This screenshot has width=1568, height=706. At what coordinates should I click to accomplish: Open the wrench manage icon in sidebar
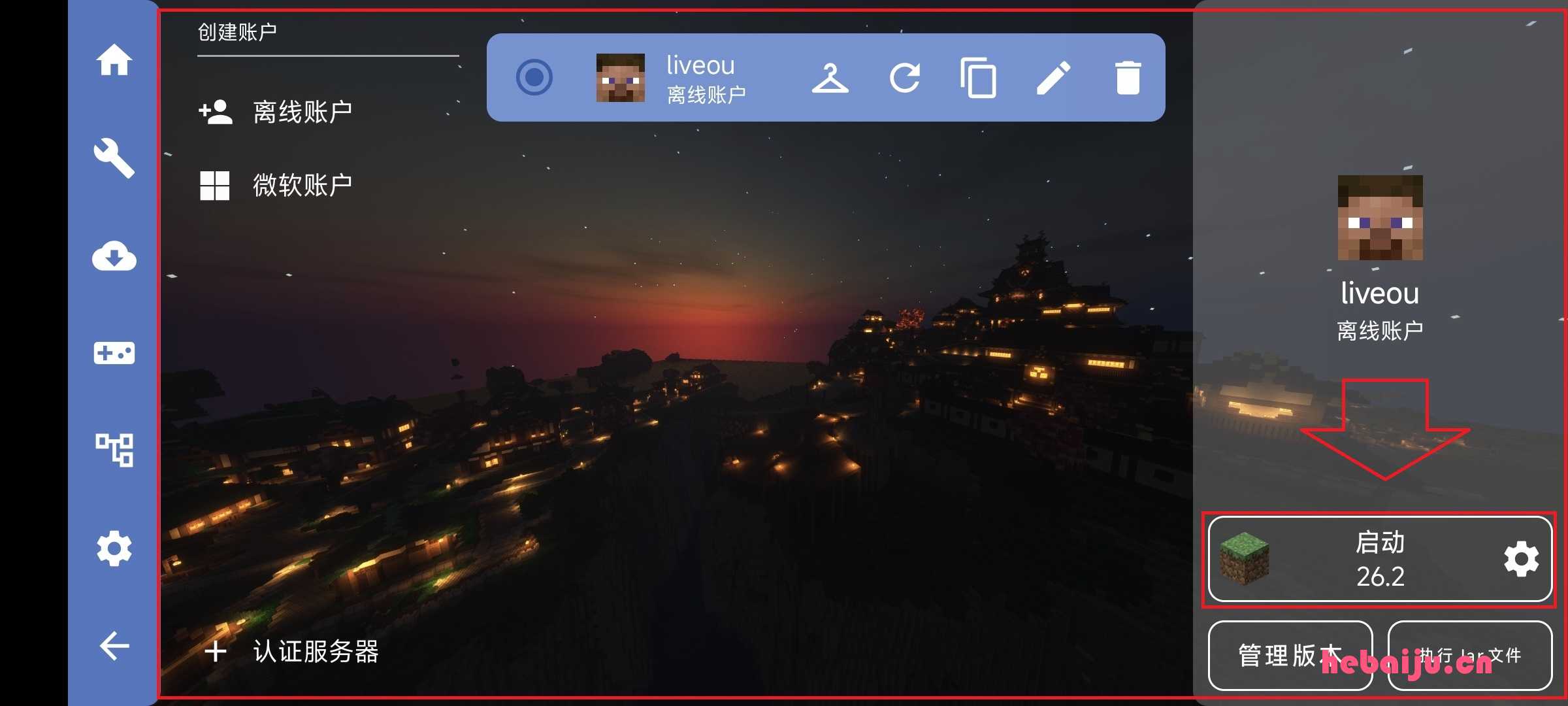pos(114,158)
